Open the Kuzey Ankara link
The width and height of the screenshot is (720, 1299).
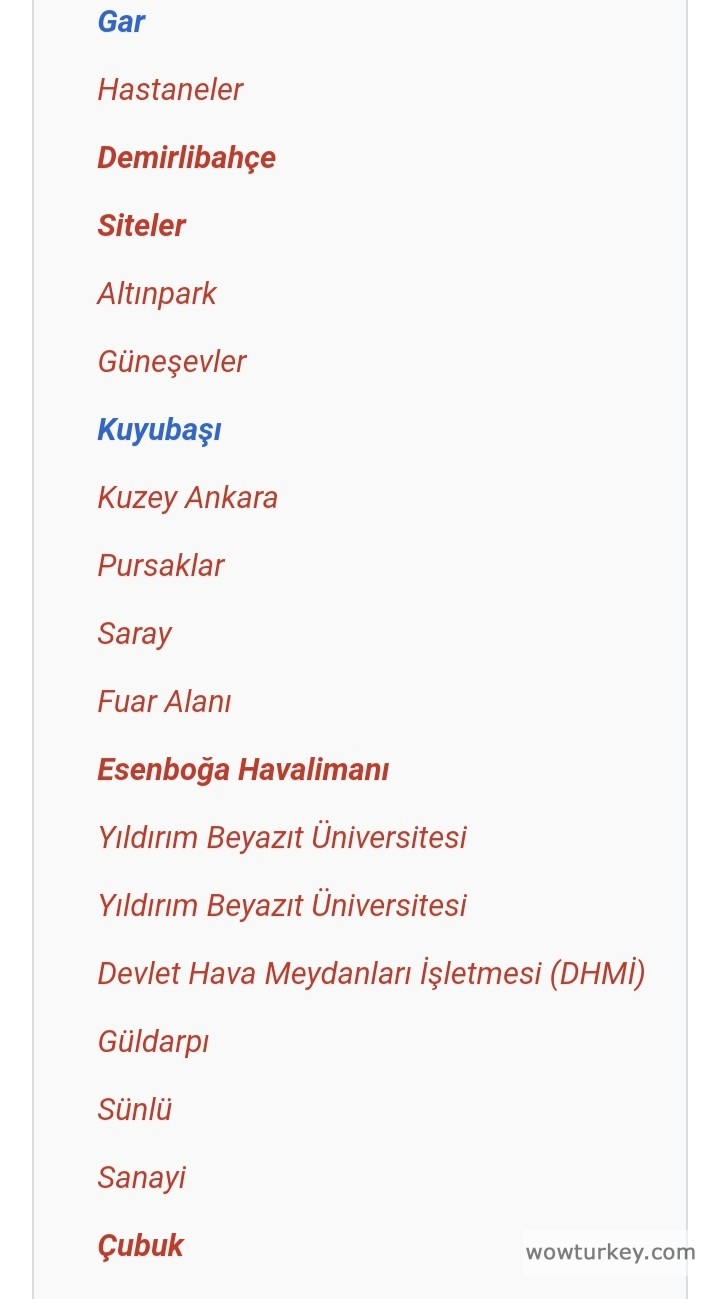187,498
